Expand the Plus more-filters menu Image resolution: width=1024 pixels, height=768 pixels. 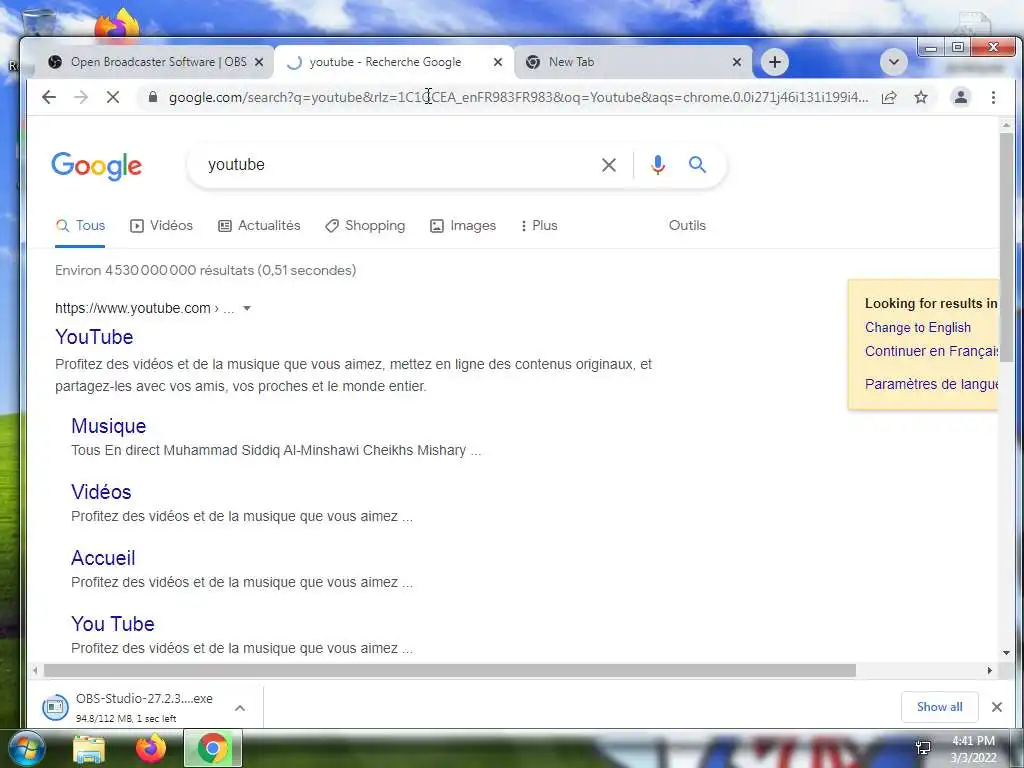tap(539, 226)
